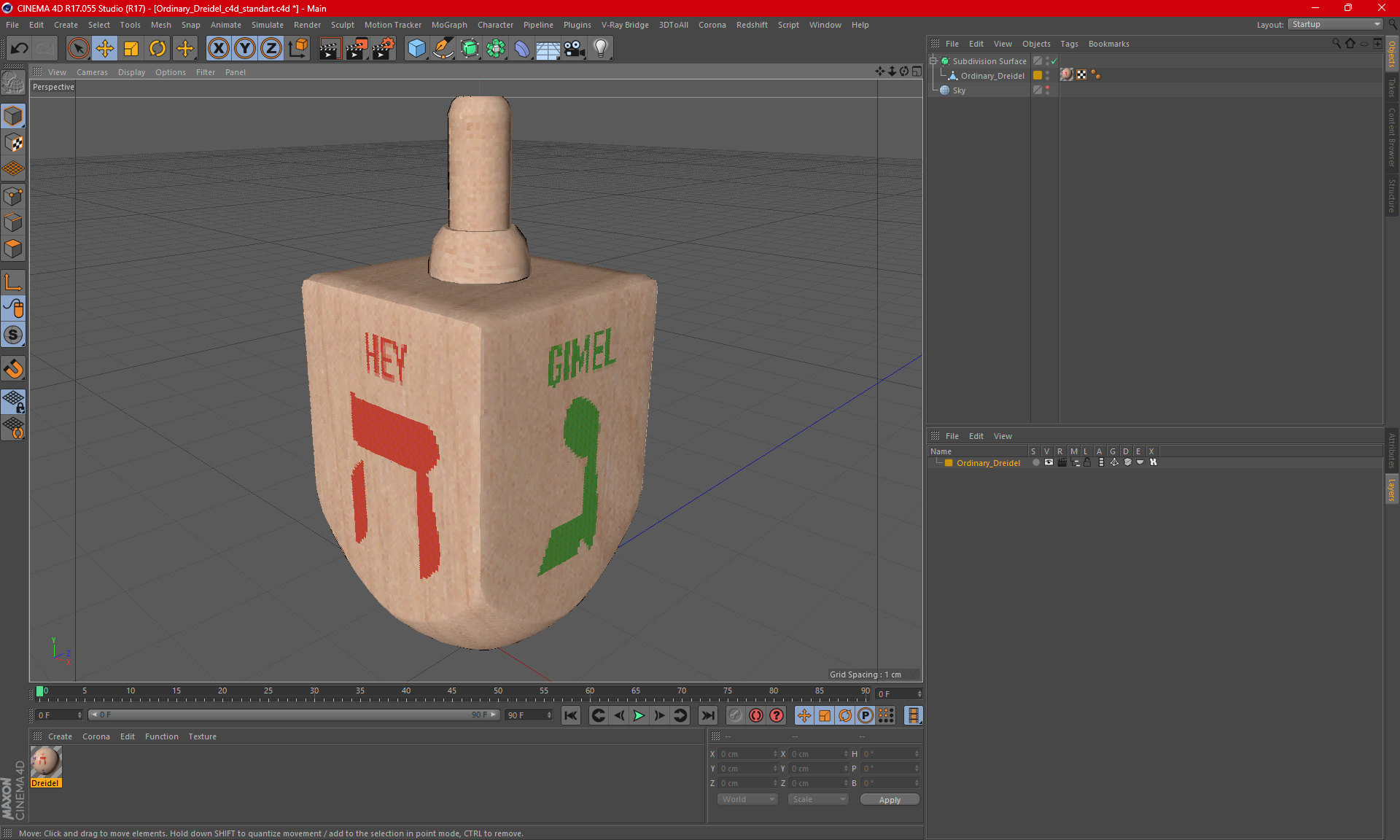Image resolution: width=1400 pixels, height=840 pixels.
Task: Open the Layout Startup dropdown
Action: coord(1336,24)
